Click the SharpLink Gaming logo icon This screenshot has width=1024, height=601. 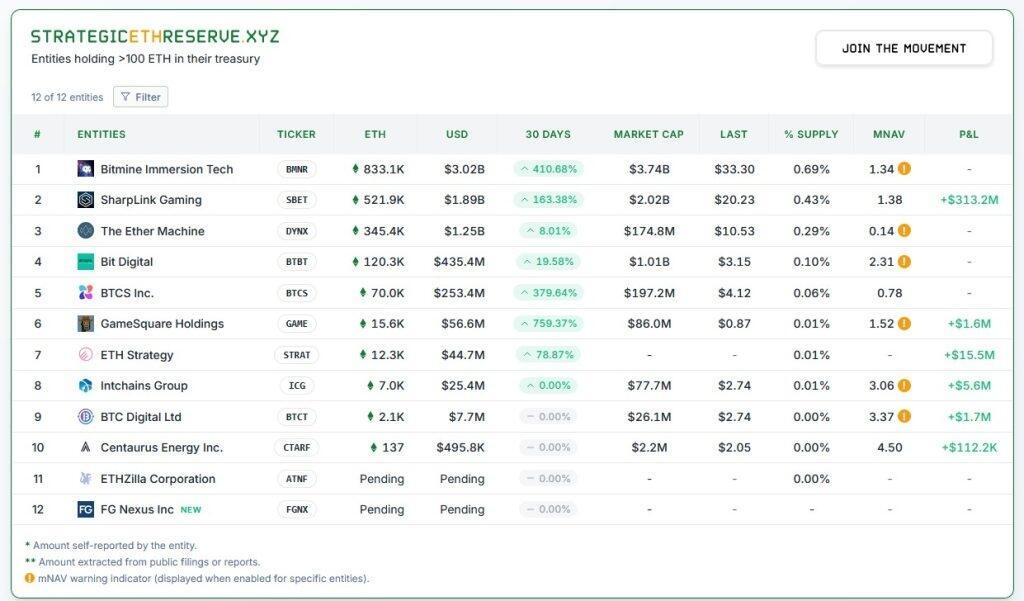(x=85, y=200)
